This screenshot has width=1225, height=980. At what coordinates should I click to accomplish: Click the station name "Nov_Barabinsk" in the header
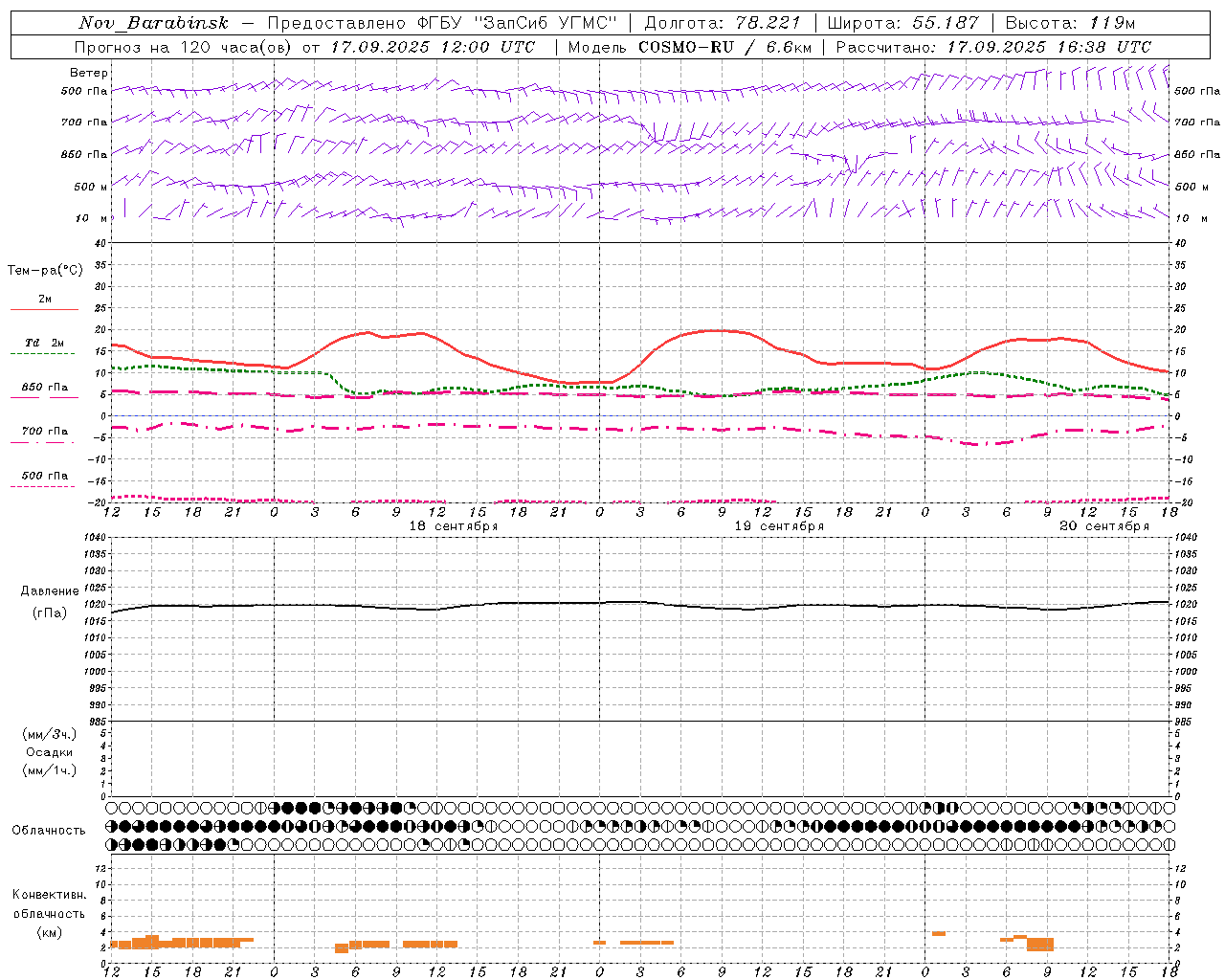tap(154, 23)
